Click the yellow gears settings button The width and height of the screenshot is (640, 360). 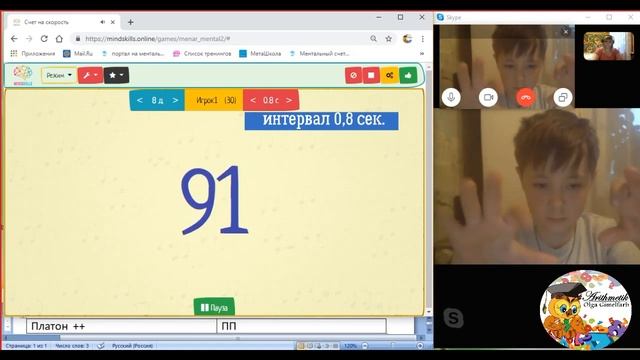click(389, 76)
